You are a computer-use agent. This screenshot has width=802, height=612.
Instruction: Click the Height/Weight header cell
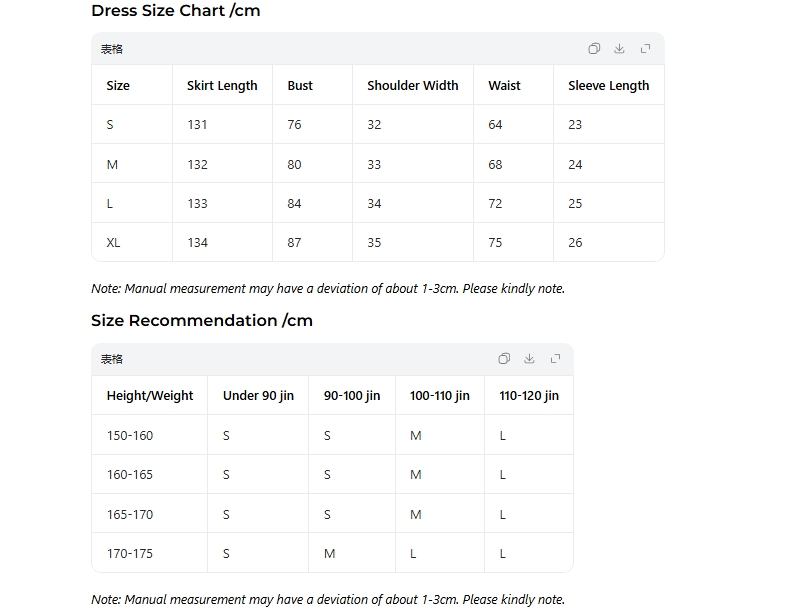click(150, 396)
